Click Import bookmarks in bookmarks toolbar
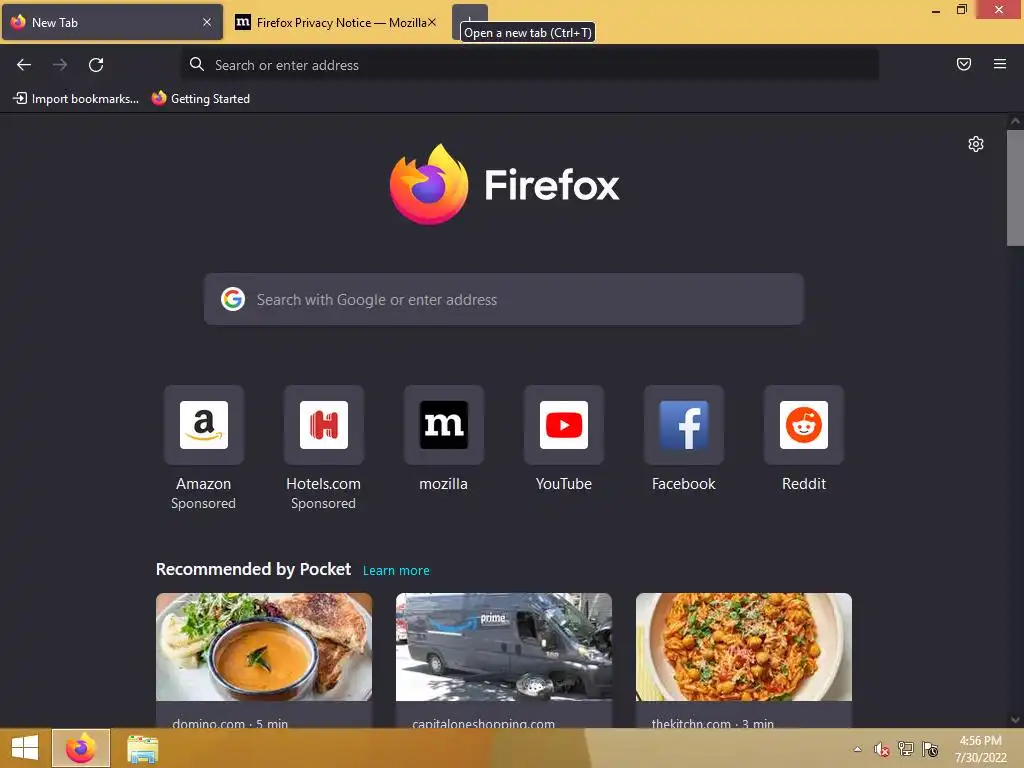The width and height of the screenshot is (1024, 768). [76, 99]
